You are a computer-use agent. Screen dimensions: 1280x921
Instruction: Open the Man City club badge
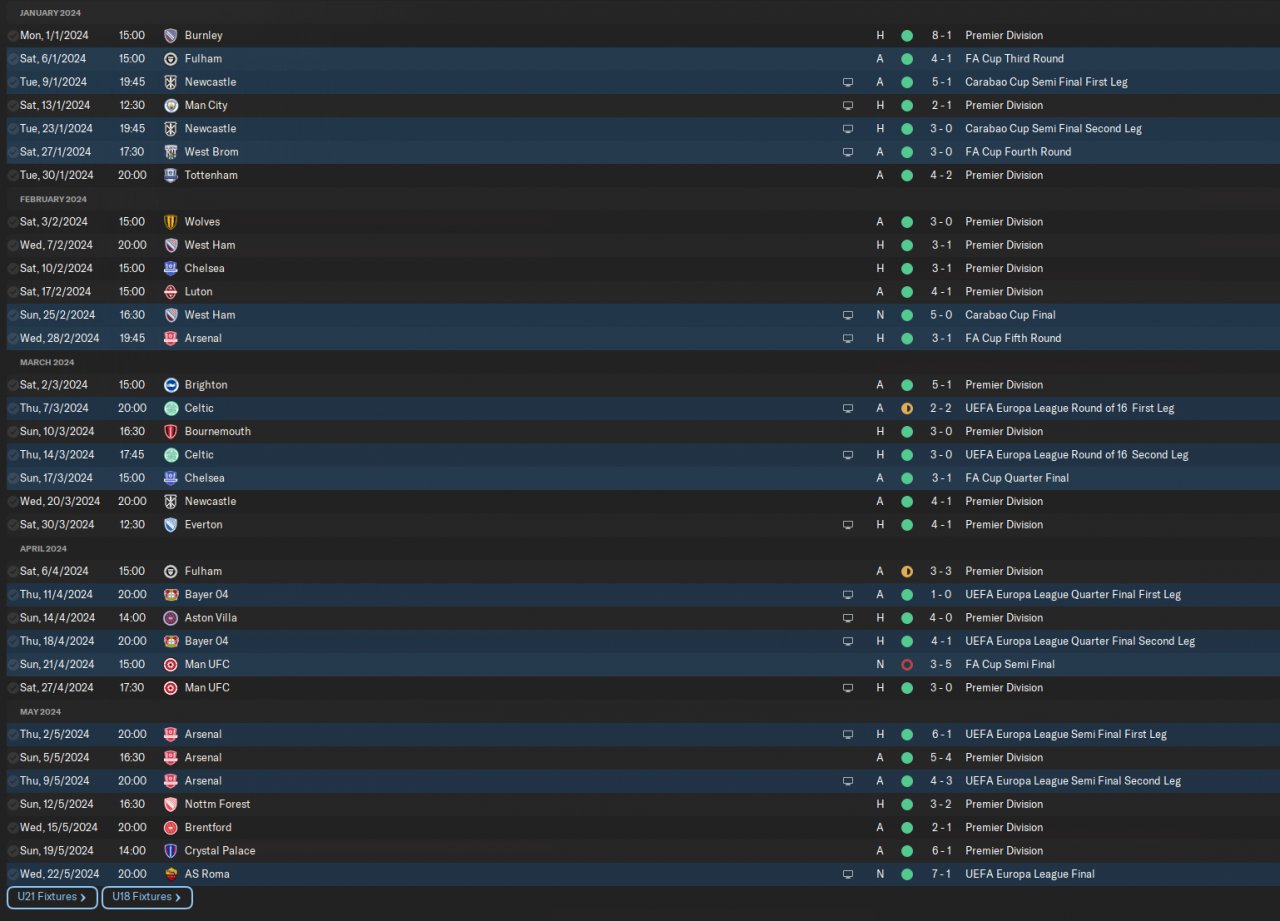171,105
